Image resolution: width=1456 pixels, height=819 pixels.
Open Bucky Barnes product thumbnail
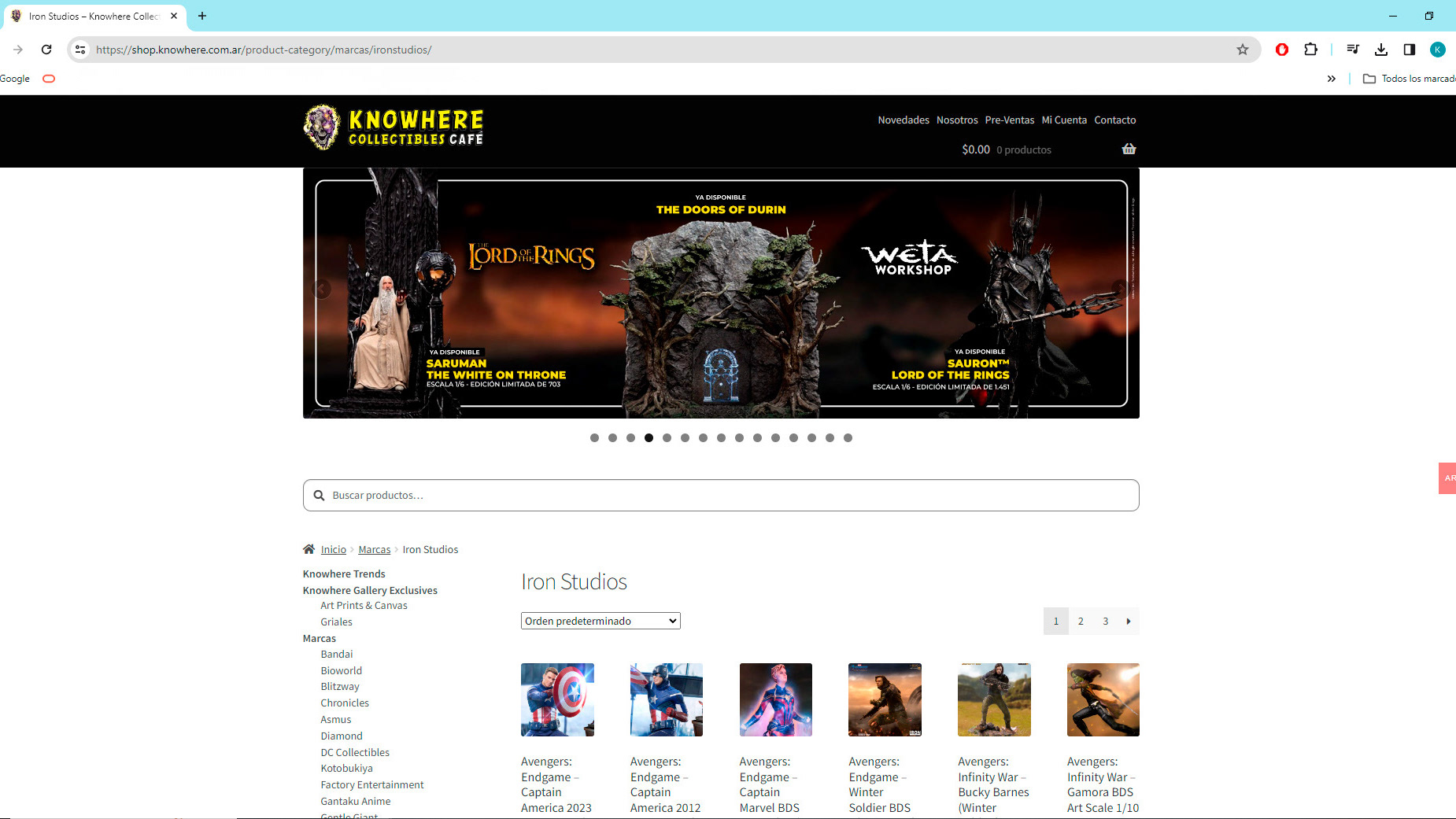[x=994, y=699]
